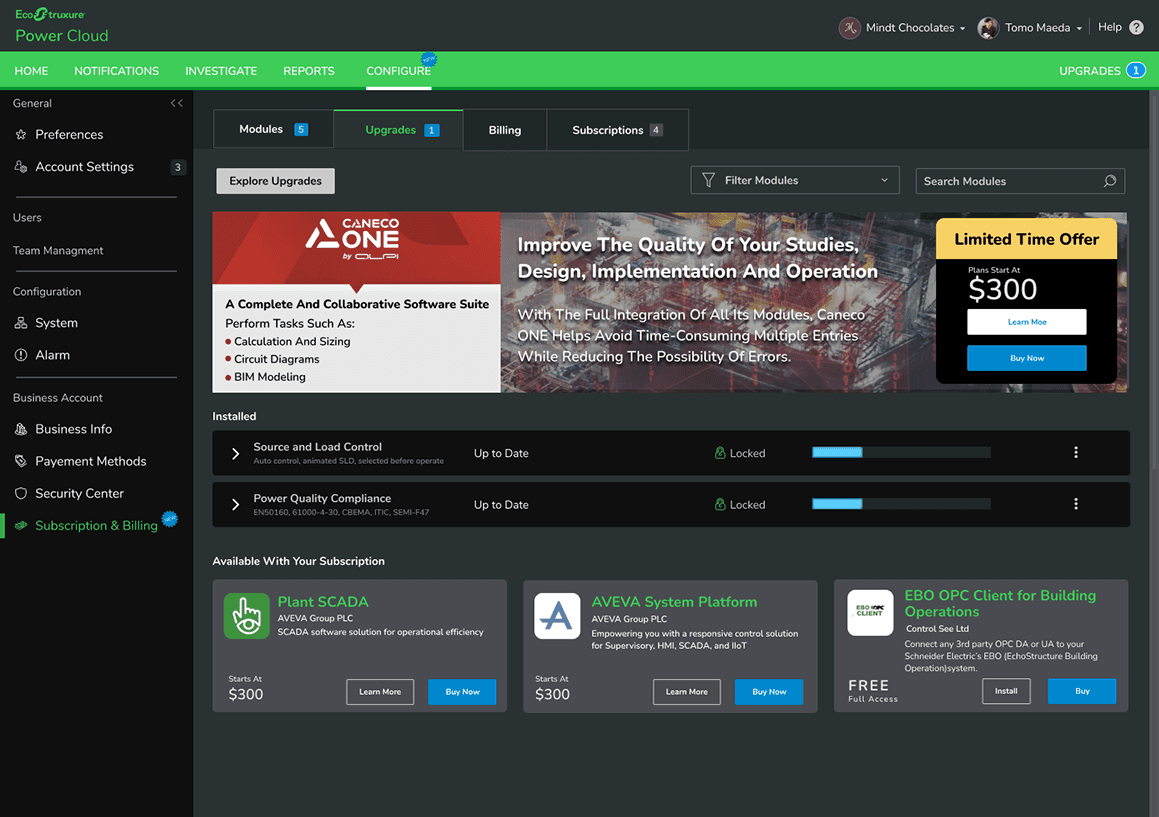The width and height of the screenshot is (1159, 817).
Task: Click the Payement Methods tag icon
Action: 21,461
